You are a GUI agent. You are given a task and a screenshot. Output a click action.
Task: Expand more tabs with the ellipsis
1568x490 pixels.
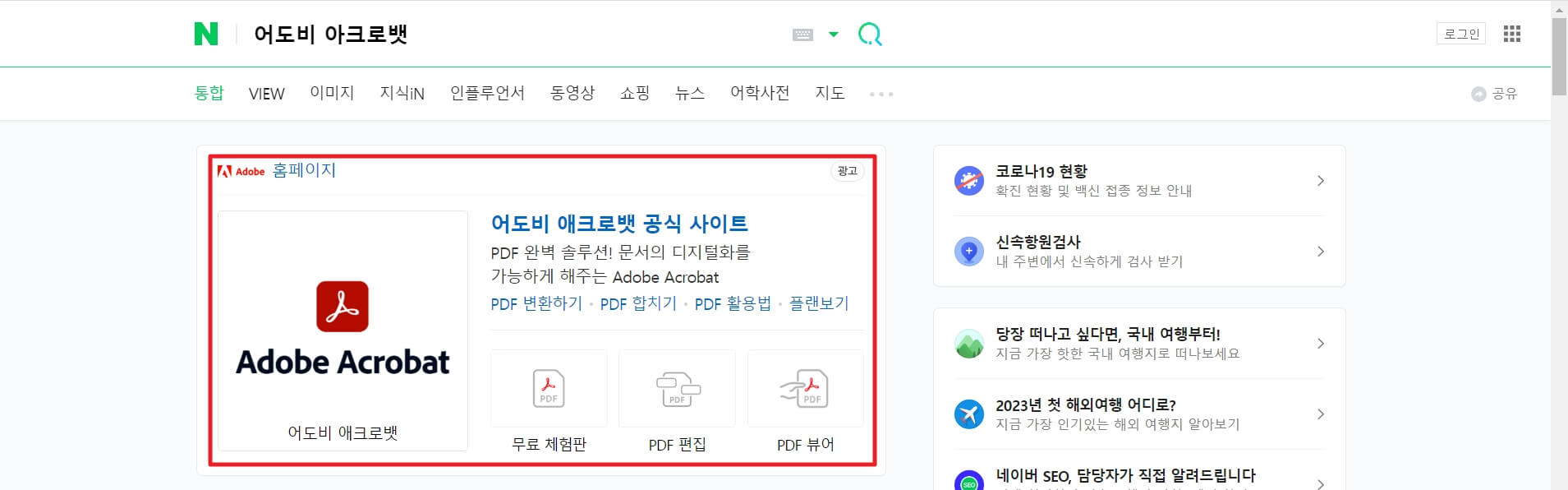881,95
